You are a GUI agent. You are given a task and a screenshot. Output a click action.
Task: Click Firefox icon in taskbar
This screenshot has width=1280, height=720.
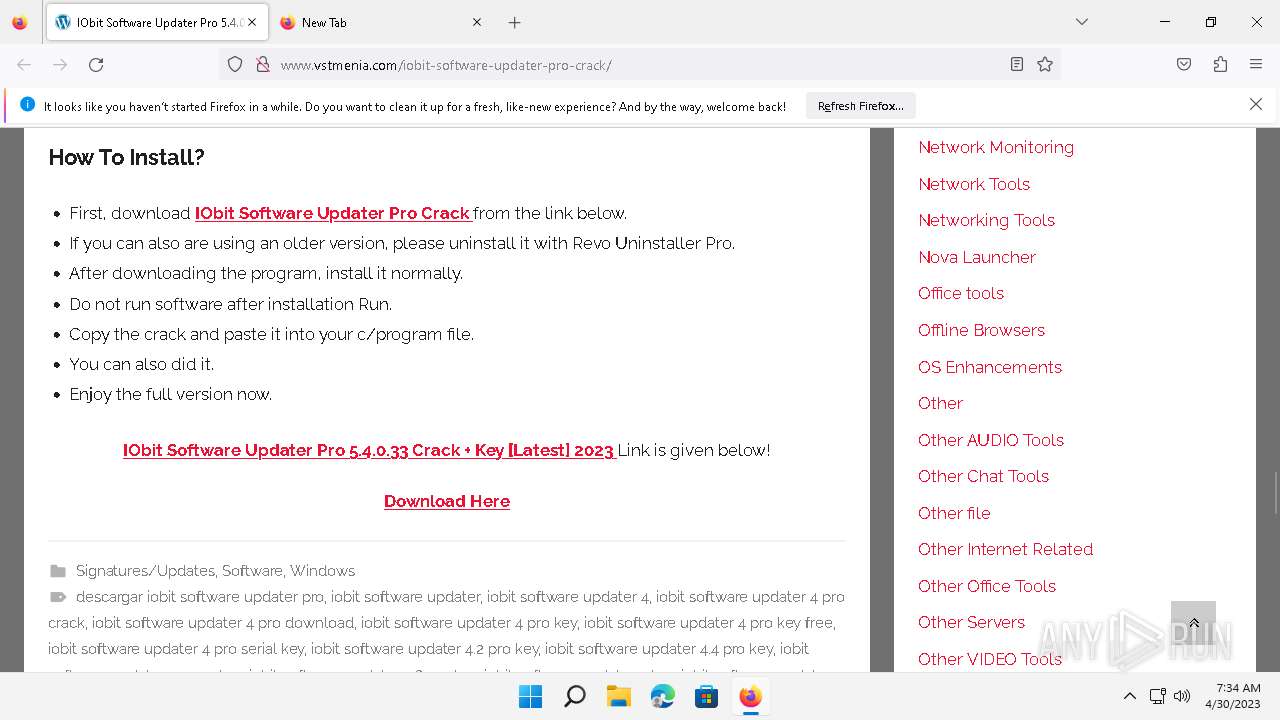click(x=750, y=696)
